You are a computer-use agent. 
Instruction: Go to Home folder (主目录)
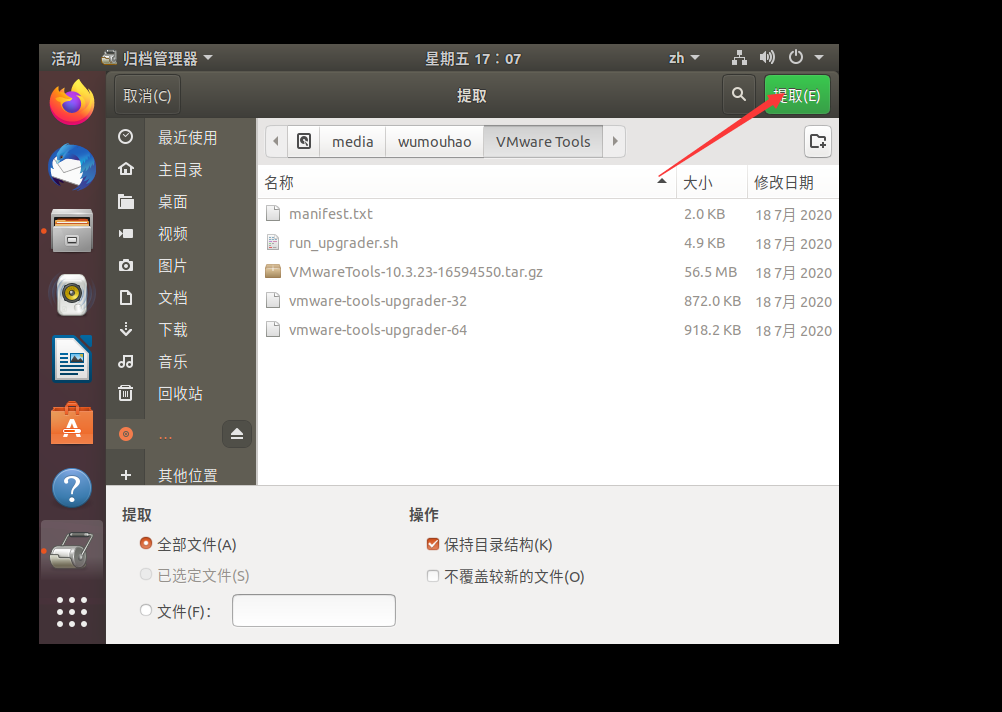point(181,169)
